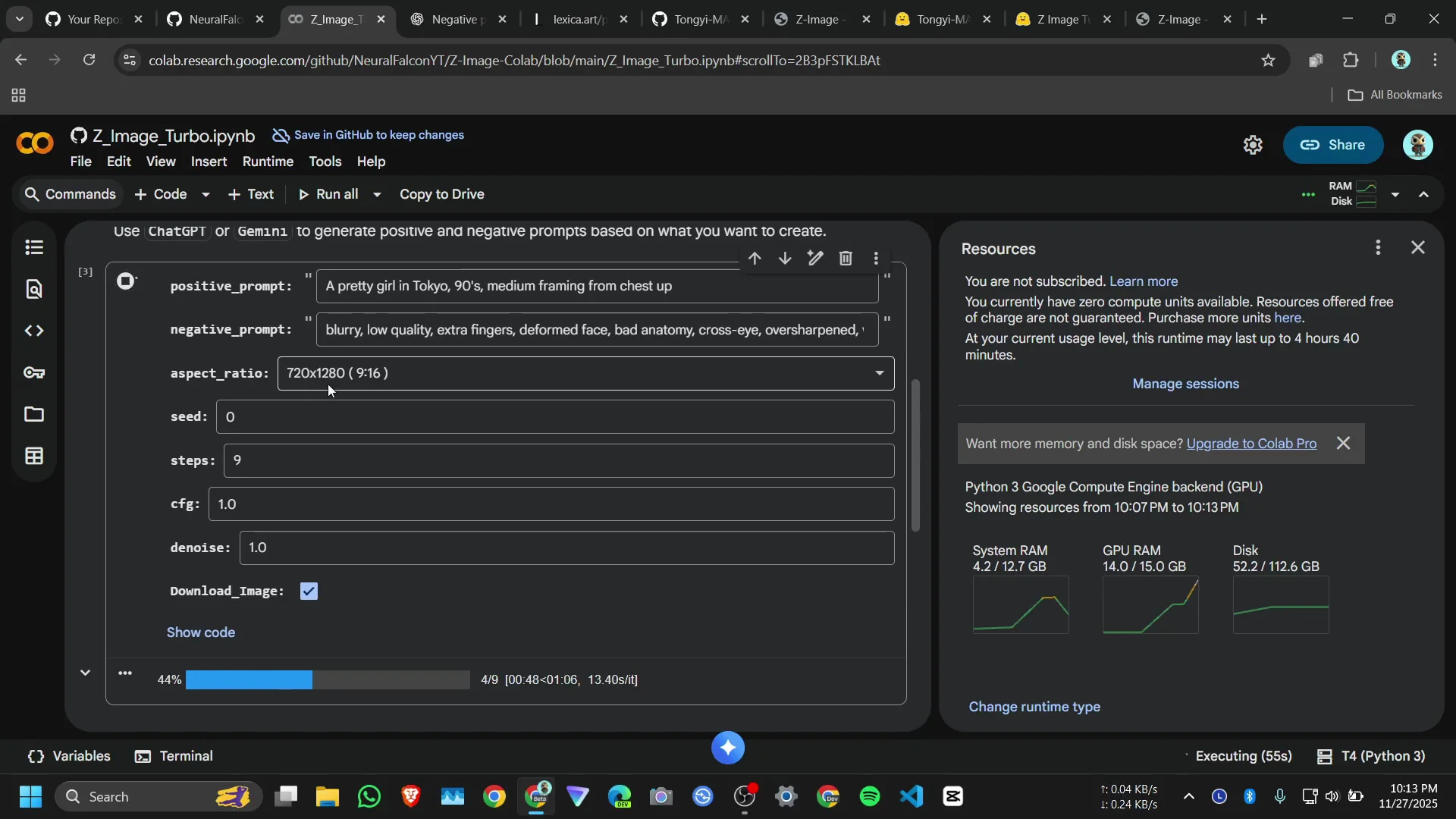The height and width of the screenshot is (819, 1456).
Task: Open the Runtime menu
Action: click(267, 162)
